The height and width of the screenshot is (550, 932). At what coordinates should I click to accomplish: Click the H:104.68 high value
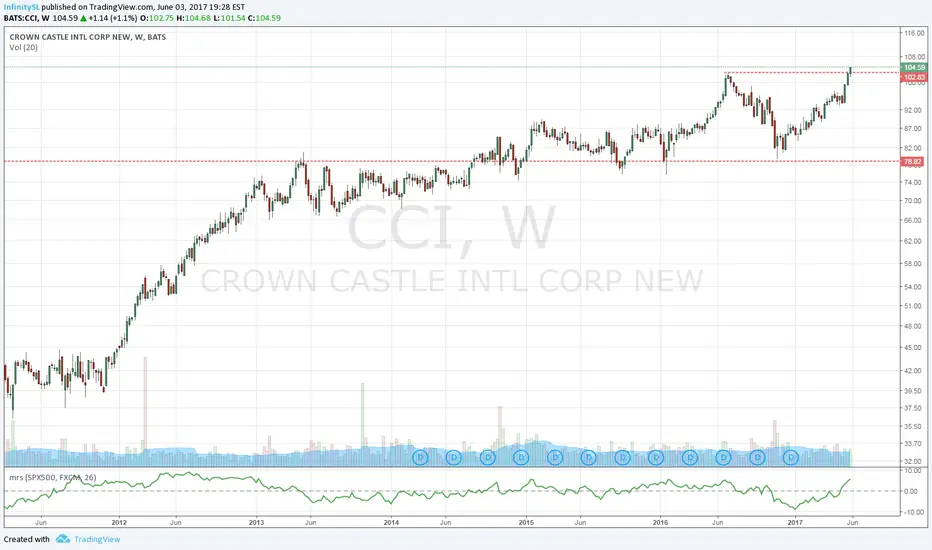click(x=194, y=18)
